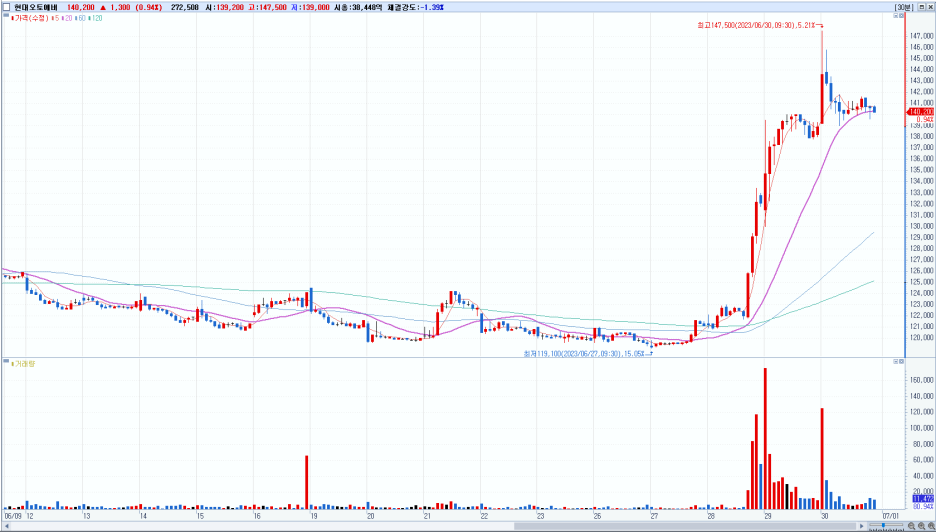Click the 거래량 volume legend label
The image size is (936, 532).
tap(25, 363)
